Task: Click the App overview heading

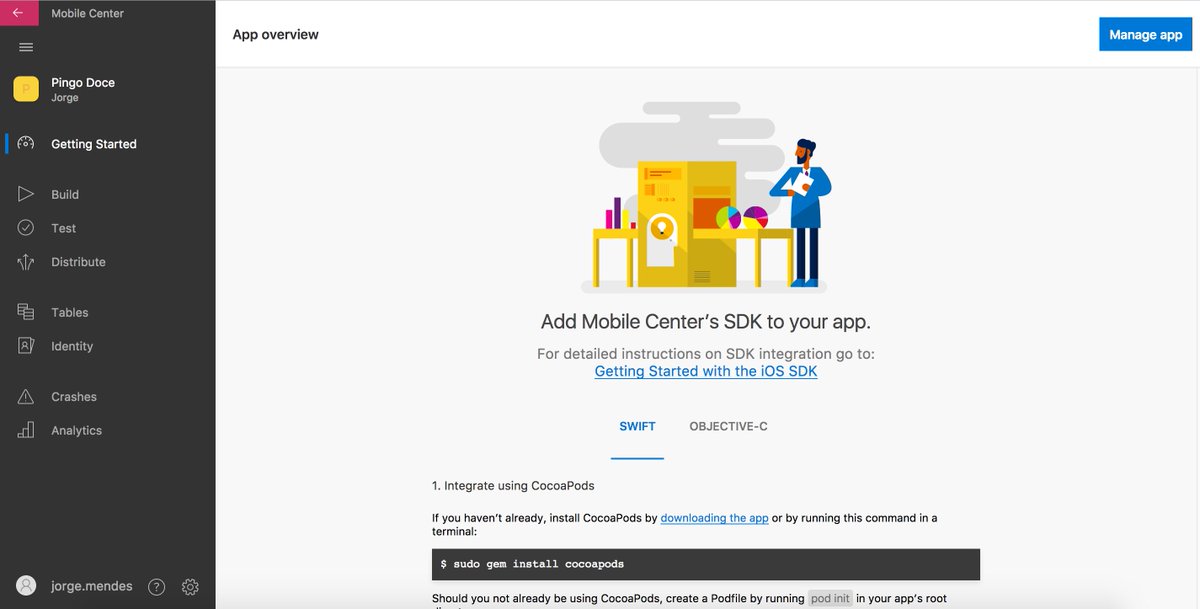Action: [x=276, y=34]
